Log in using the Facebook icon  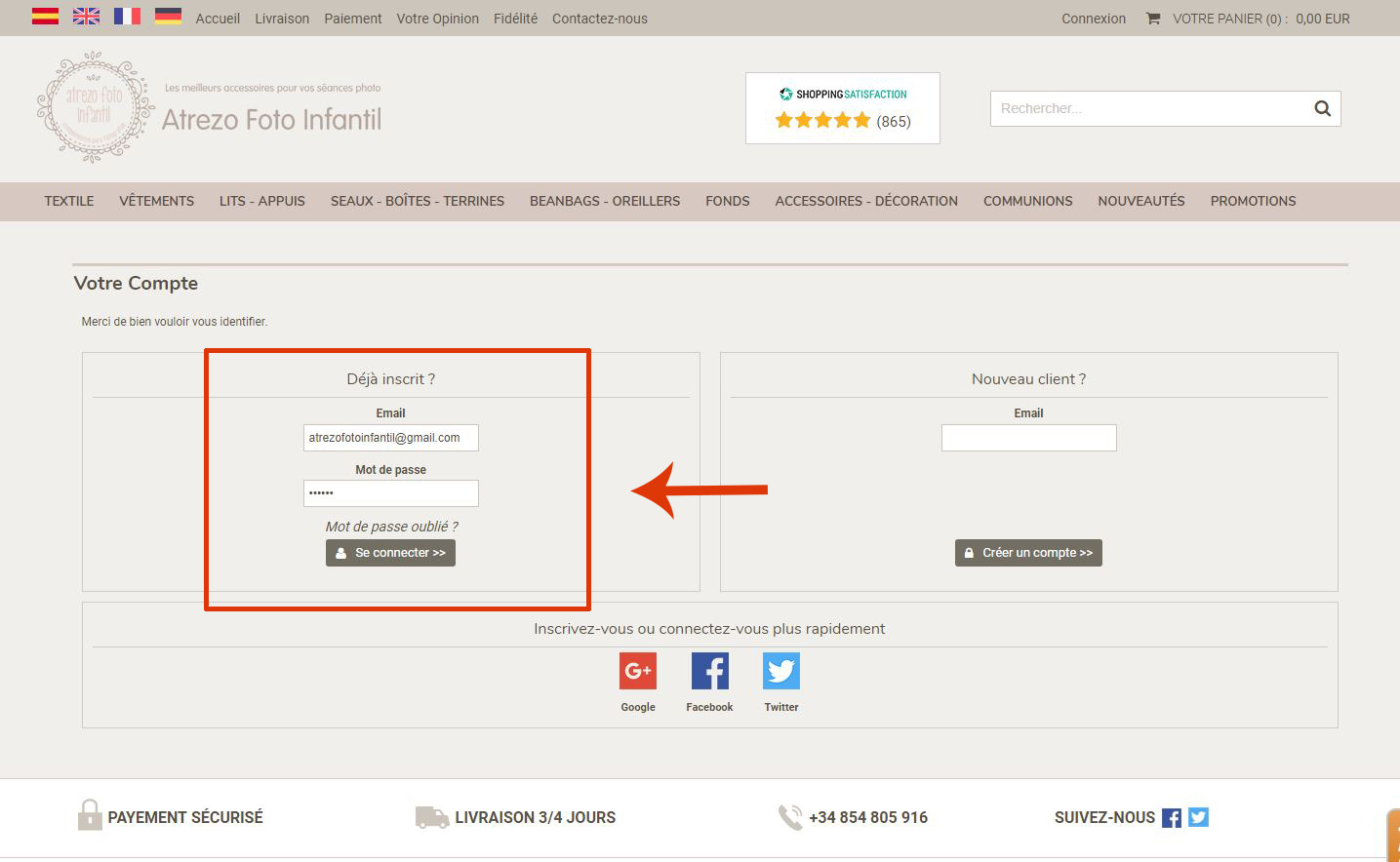(x=709, y=671)
